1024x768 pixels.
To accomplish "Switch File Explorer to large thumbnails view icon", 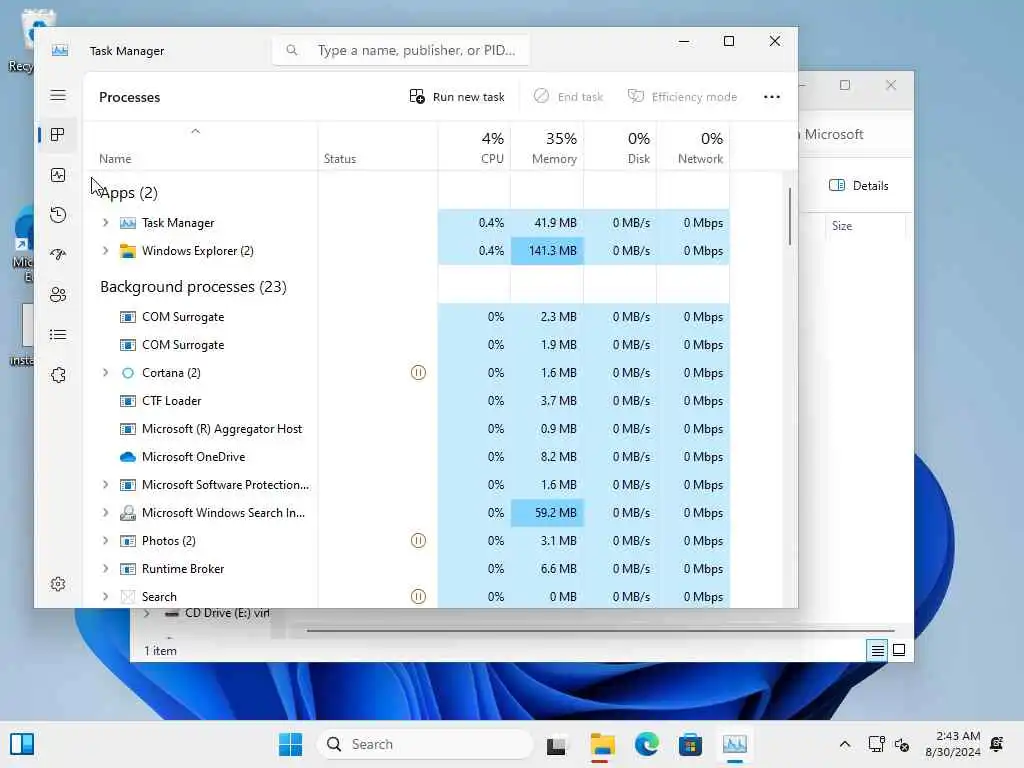I will pos(899,650).
